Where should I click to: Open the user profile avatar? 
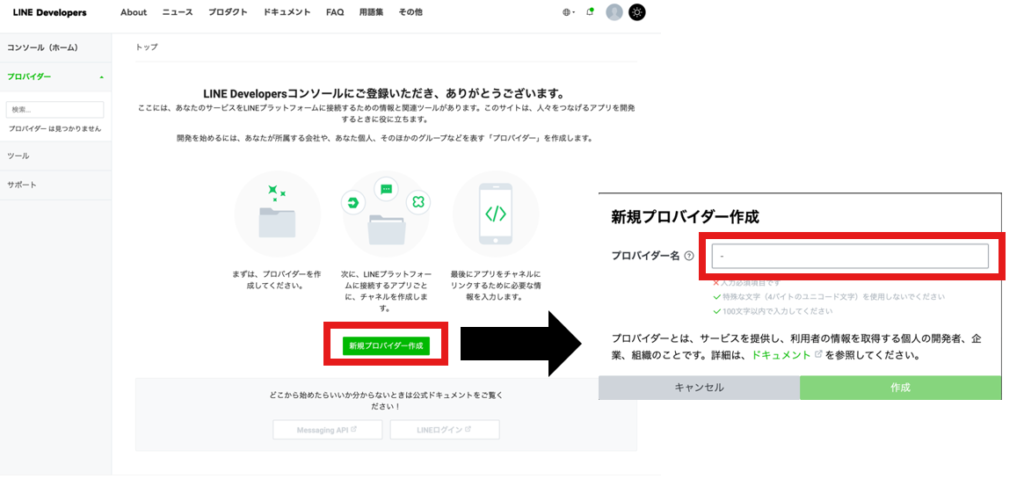pos(614,13)
